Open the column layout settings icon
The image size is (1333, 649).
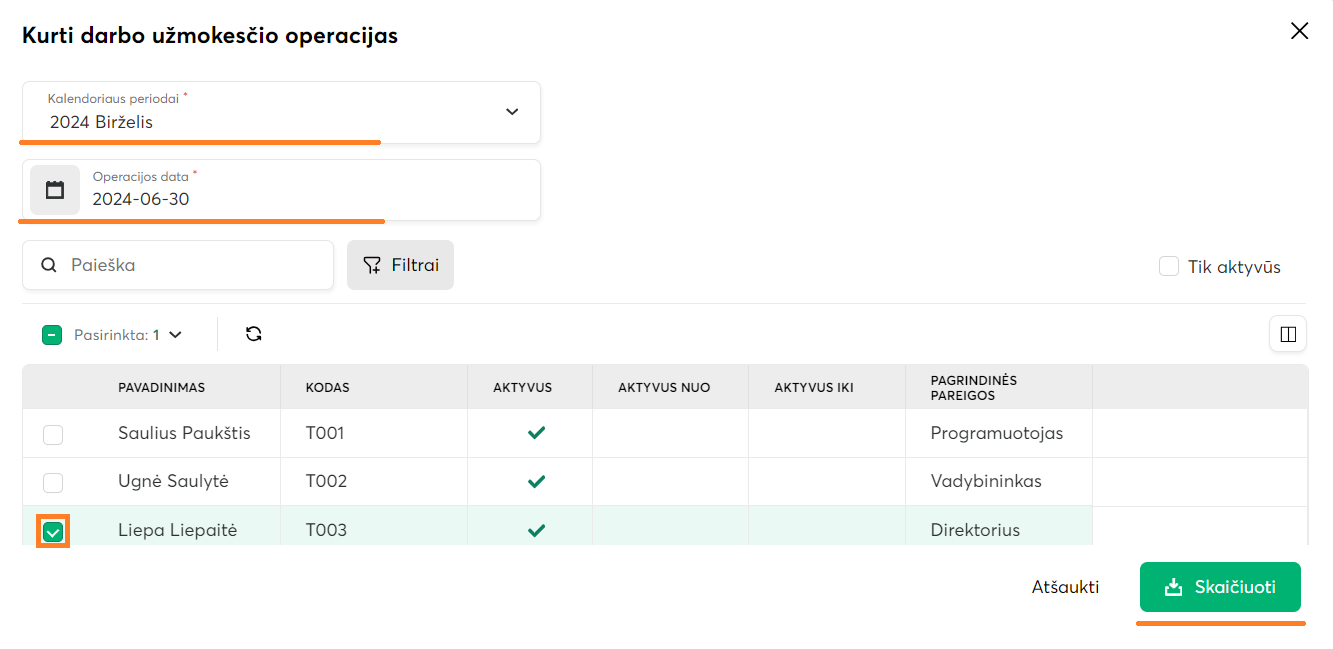[1288, 334]
